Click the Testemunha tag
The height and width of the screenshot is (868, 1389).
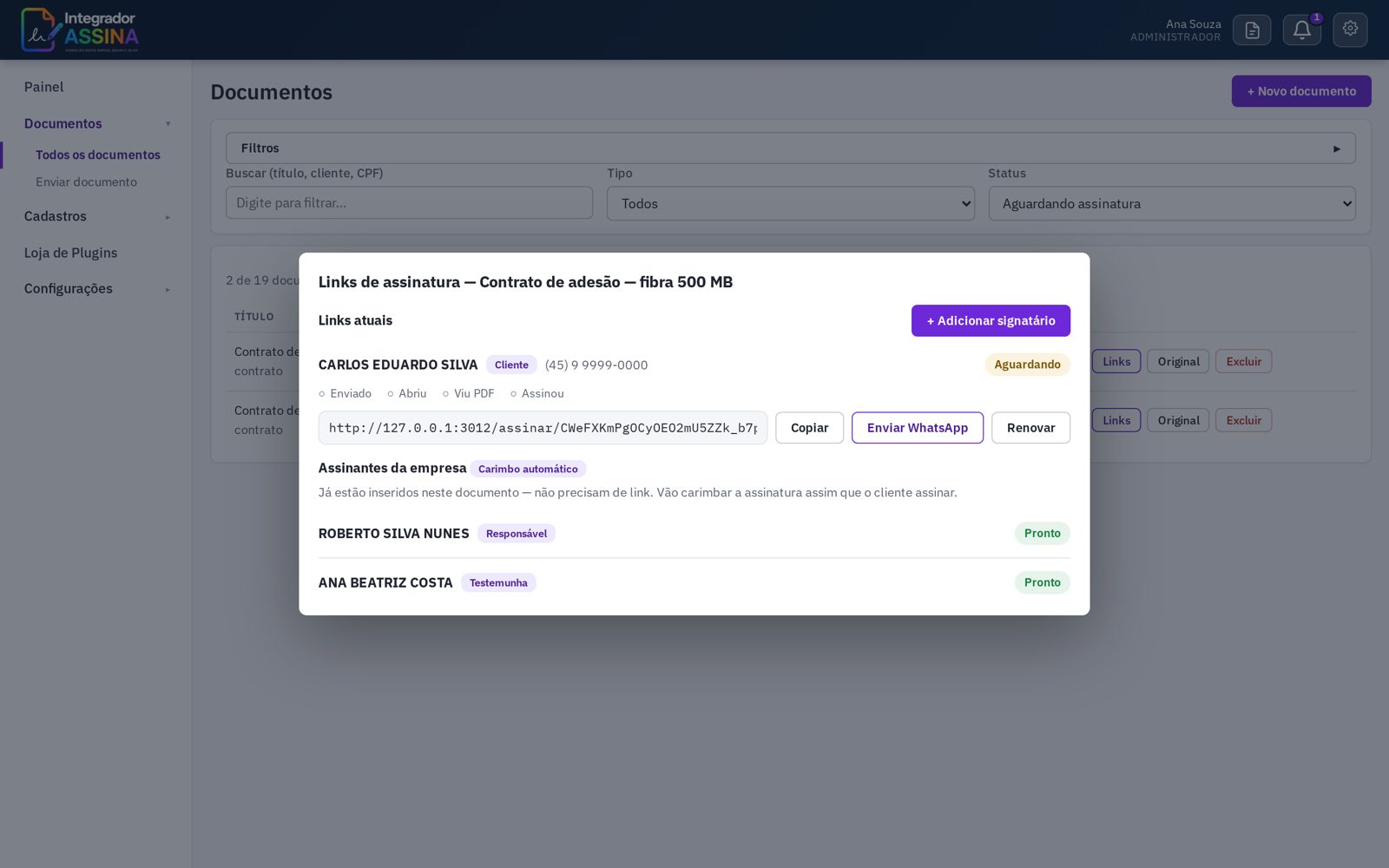498,582
